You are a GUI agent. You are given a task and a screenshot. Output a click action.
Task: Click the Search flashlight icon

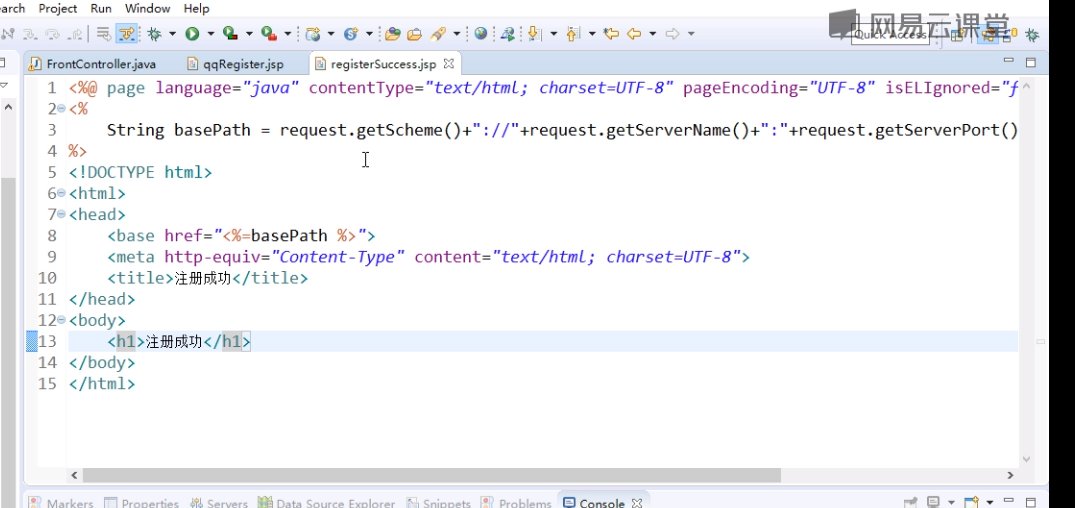click(x=438, y=34)
